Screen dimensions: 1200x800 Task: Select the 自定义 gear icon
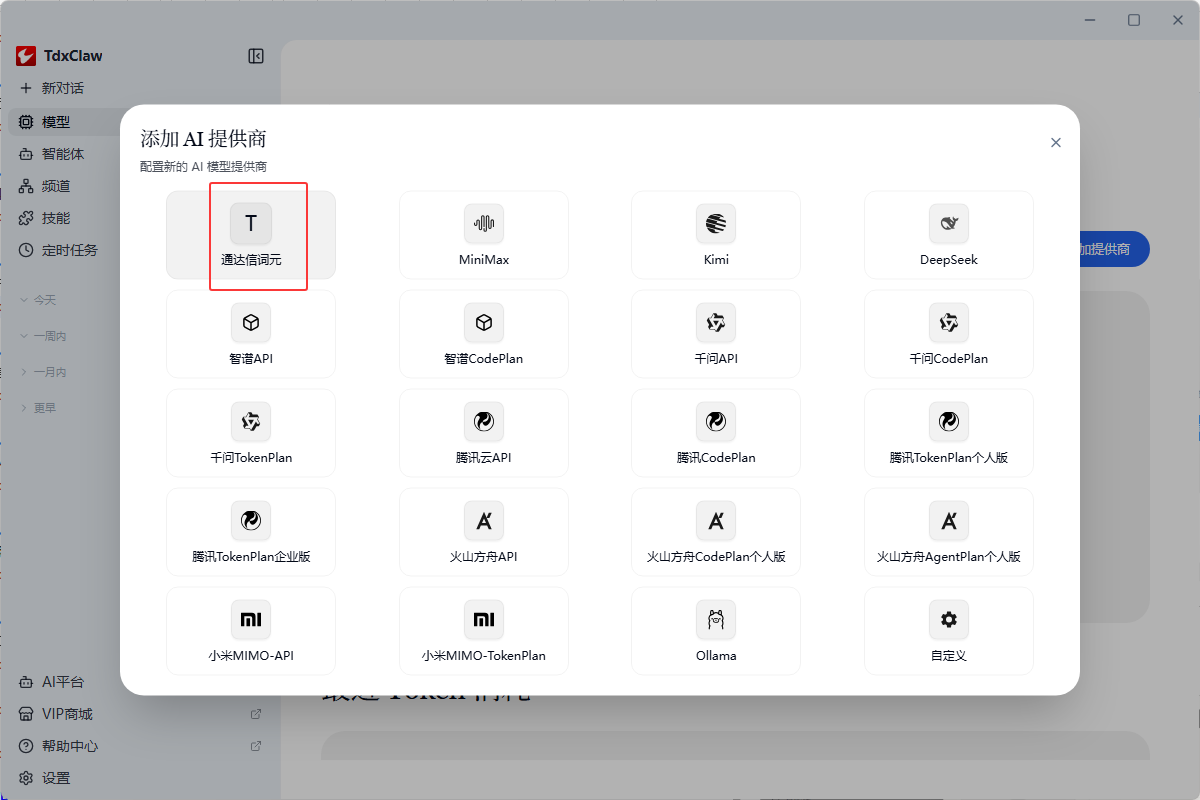click(x=949, y=620)
